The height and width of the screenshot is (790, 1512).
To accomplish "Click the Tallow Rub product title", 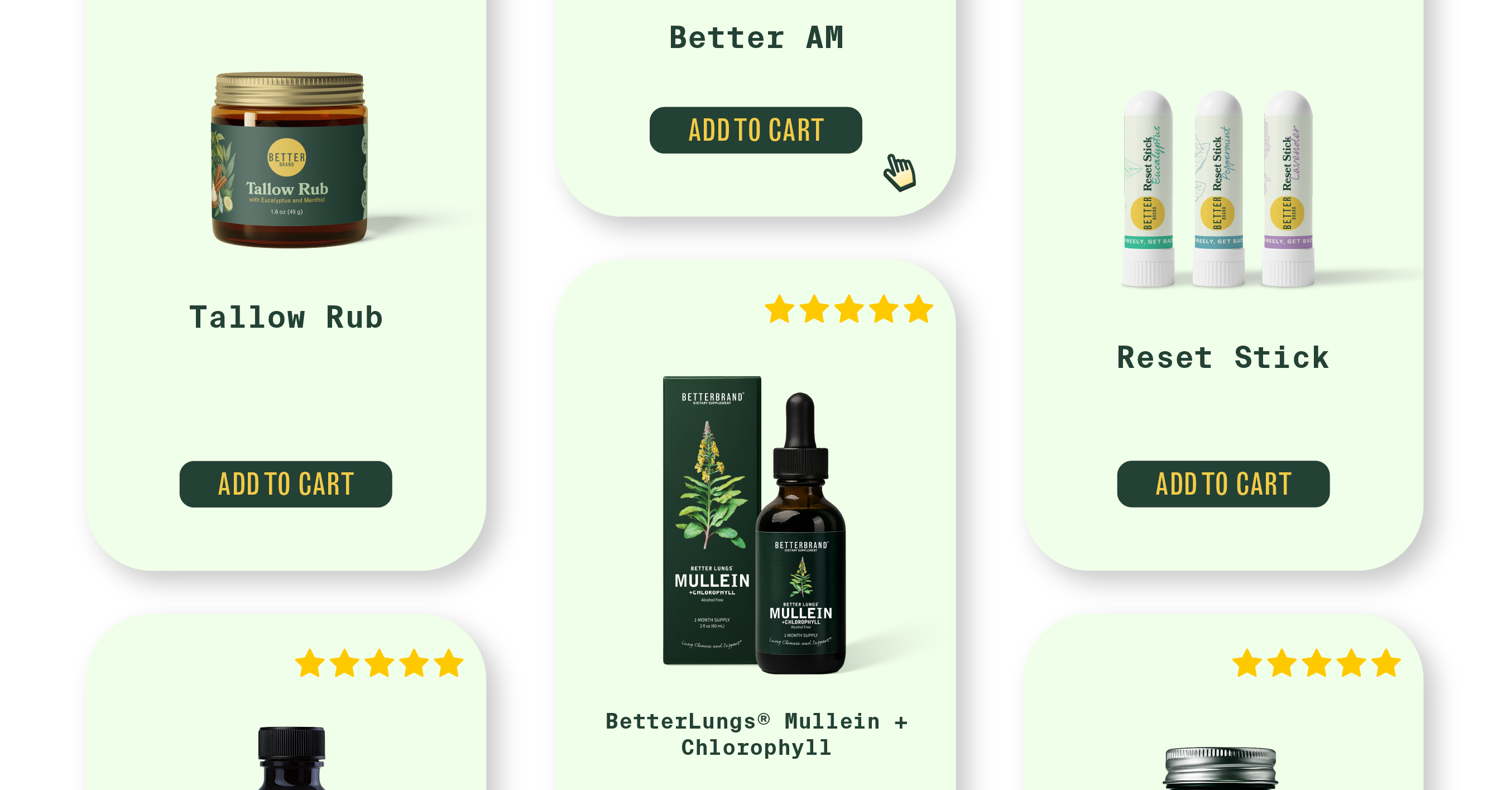I will [x=286, y=318].
